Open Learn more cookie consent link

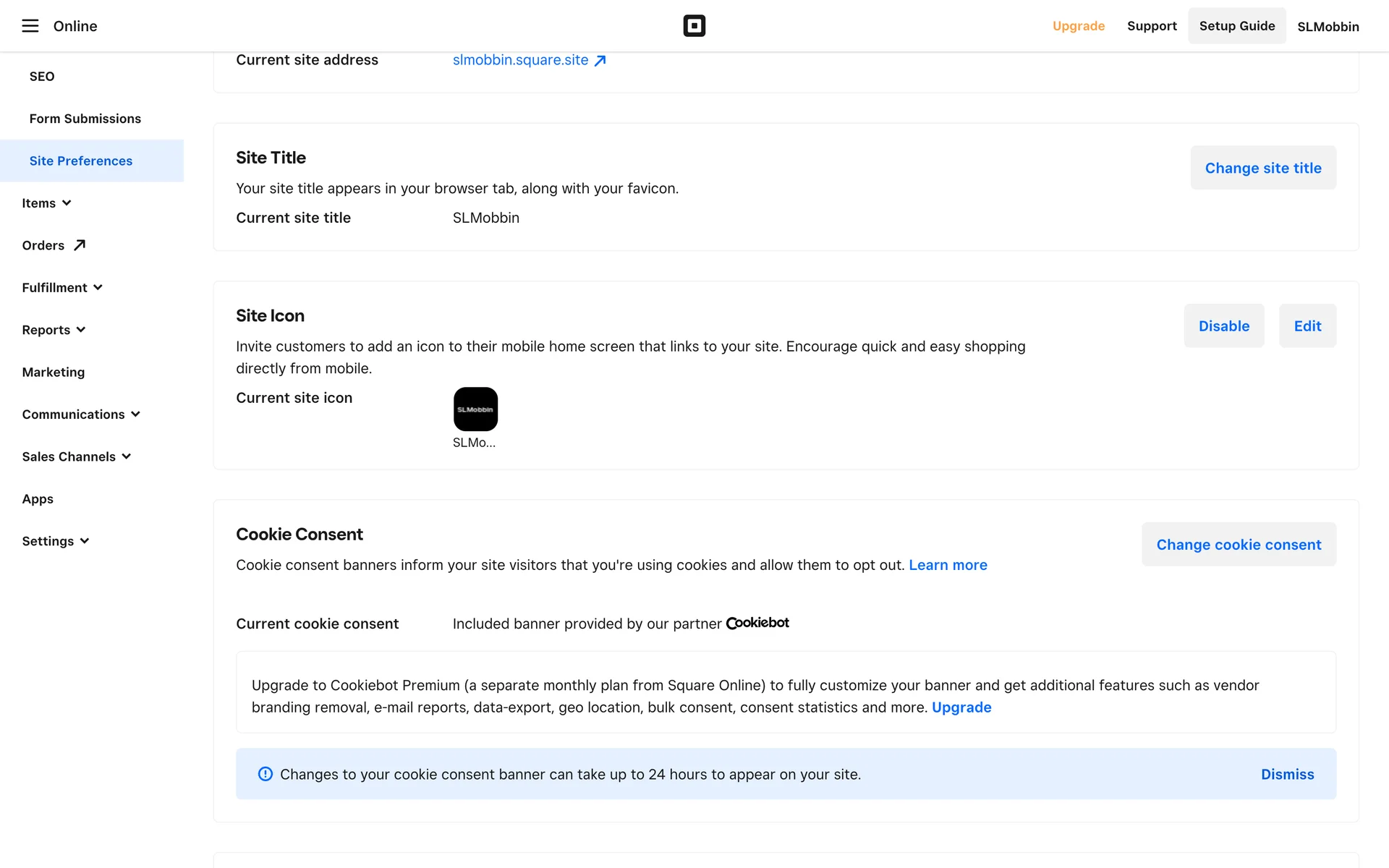[948, 565]
